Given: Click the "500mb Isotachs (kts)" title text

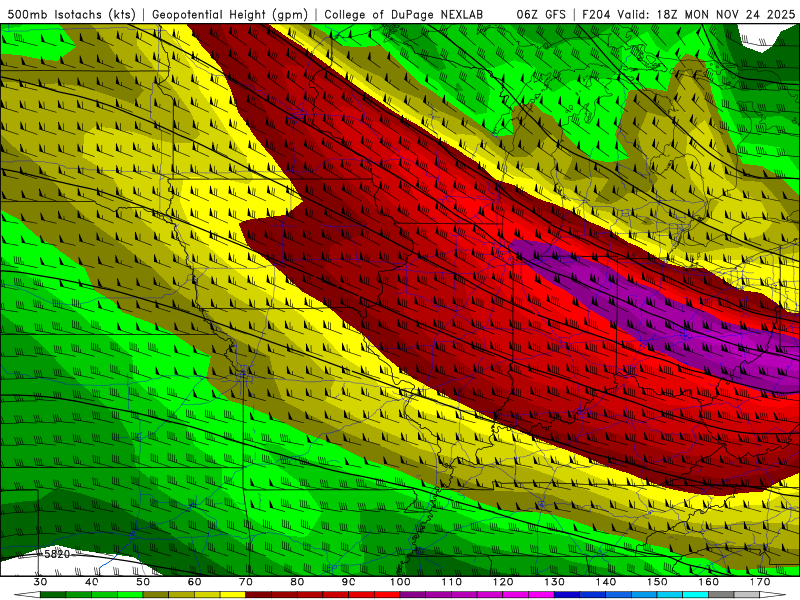Looking at the screenshot, I should tap(72, 14).
